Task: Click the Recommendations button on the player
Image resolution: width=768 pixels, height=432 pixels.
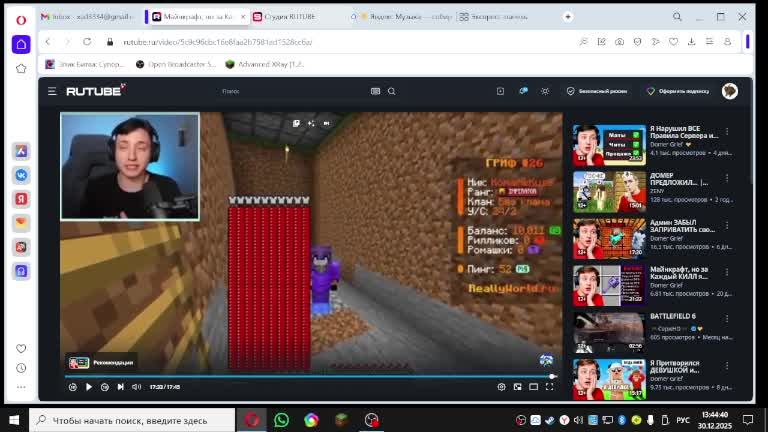Action: coord(101,362)
